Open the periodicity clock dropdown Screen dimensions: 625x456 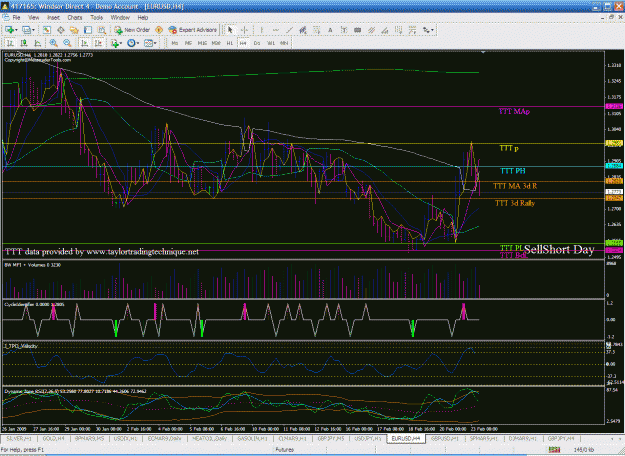click(133, 43)
